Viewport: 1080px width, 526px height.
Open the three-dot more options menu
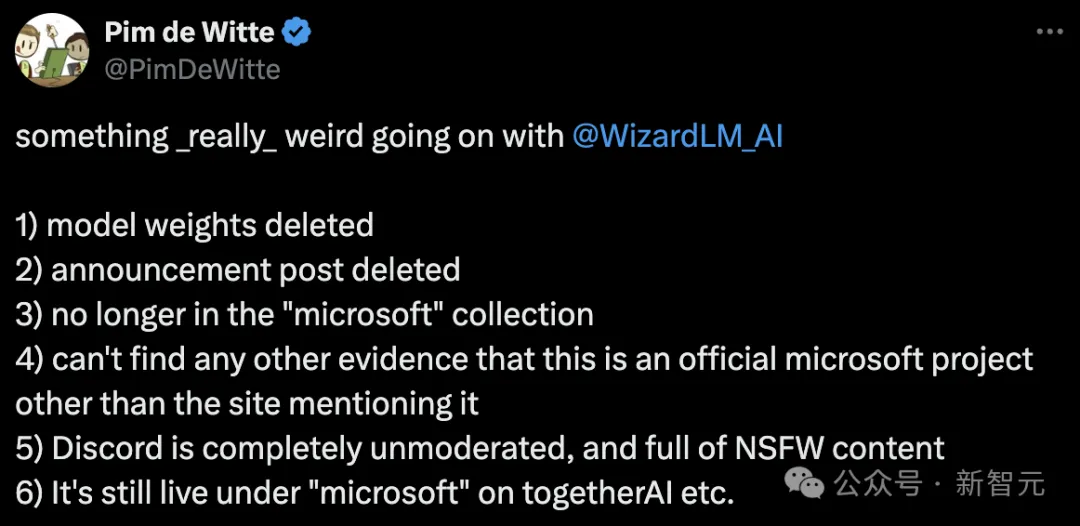tap(1050, 32)
